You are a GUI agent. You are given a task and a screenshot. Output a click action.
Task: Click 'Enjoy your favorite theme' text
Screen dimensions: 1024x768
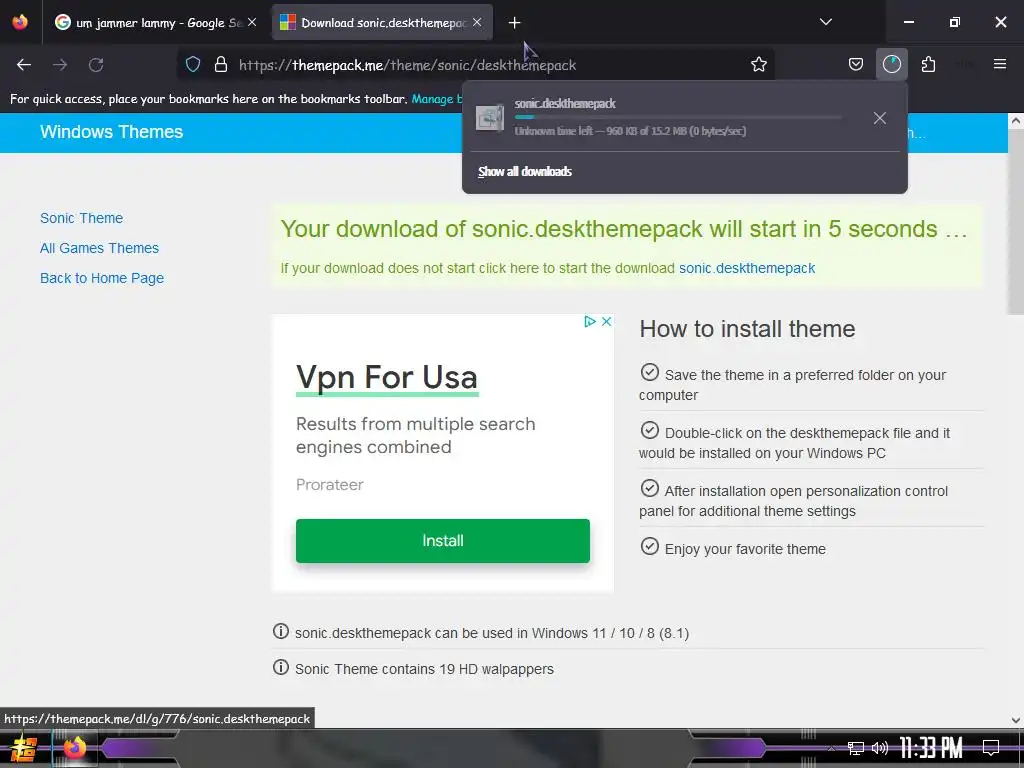745,549
